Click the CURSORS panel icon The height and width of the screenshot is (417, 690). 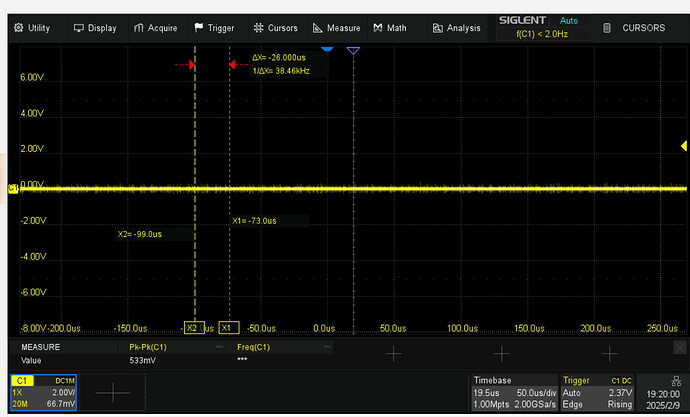[x=607, y=28]
